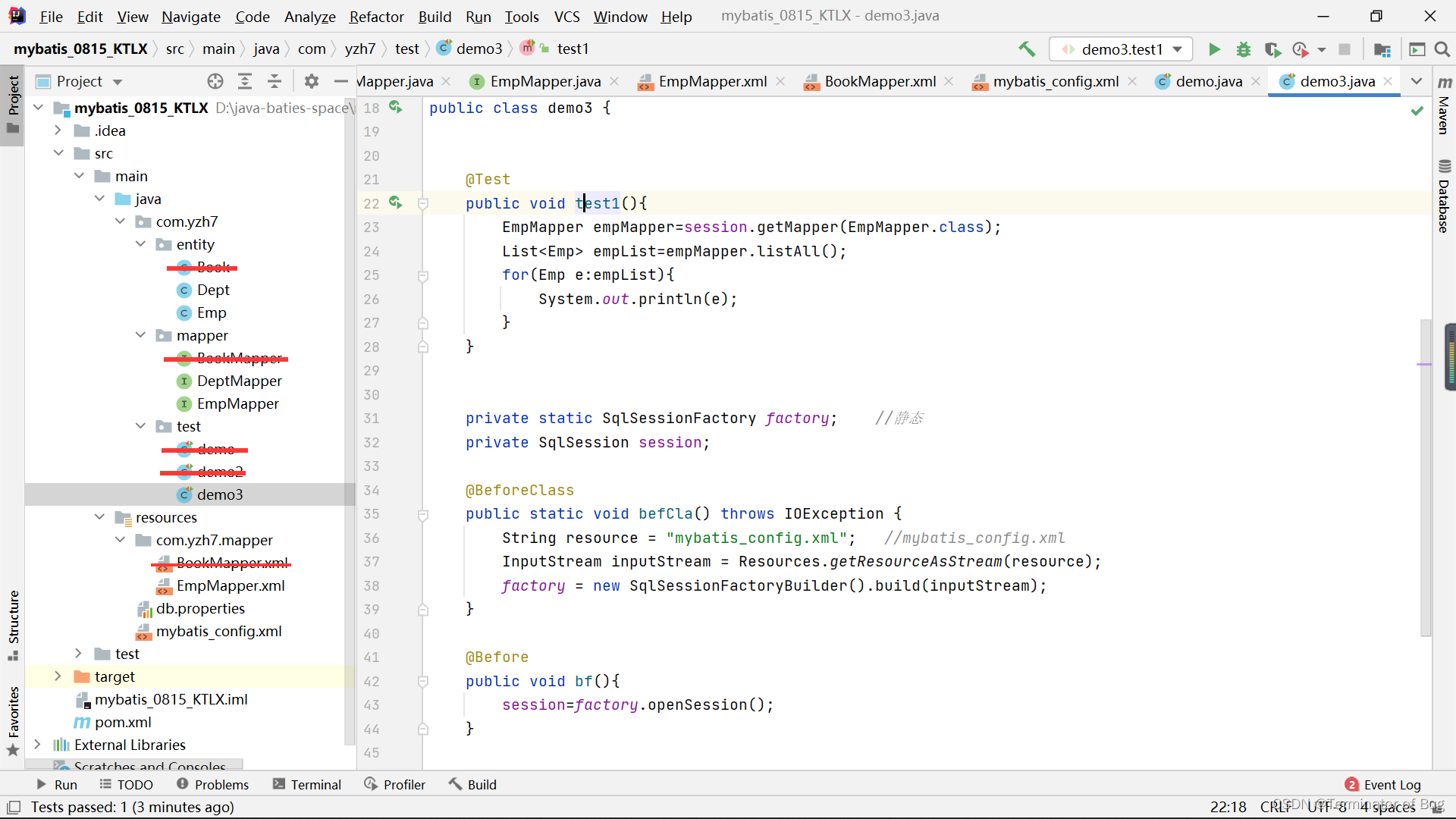Click the run gutter icon beside line 22
The image size is (1456, 819).
pyautogui.click(x=396, y=202)
